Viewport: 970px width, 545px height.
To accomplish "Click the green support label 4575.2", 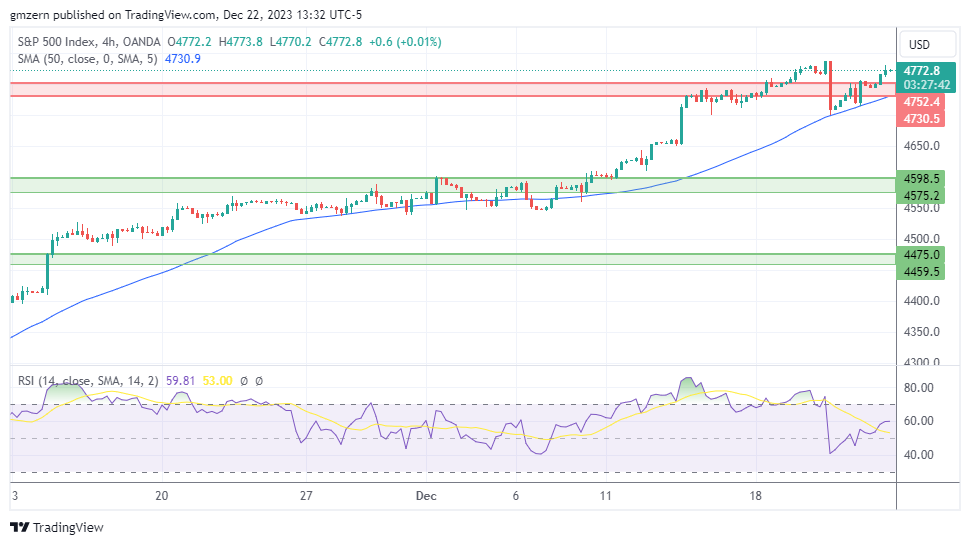I will 921,195.
